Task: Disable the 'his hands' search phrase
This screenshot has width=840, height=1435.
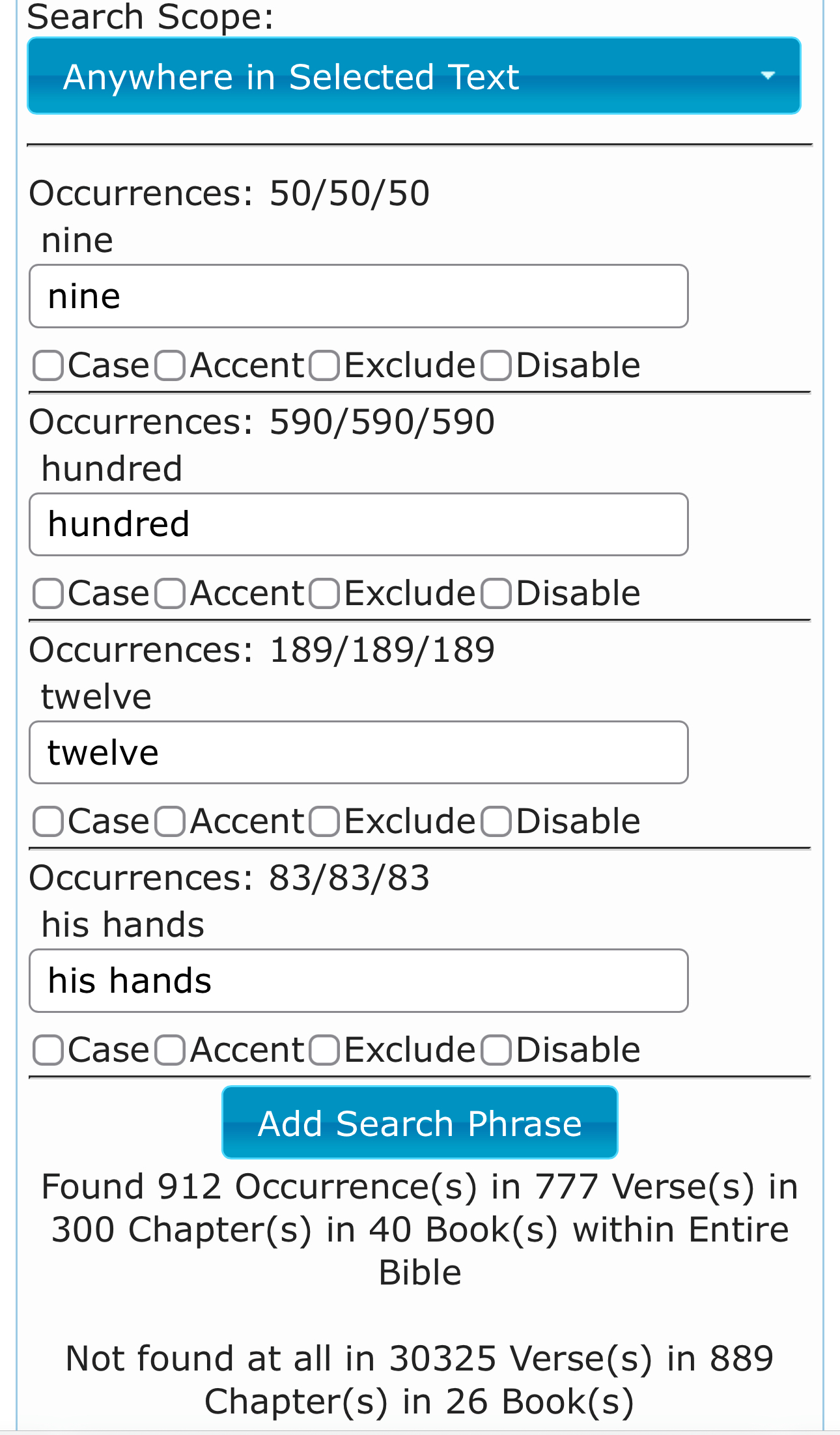Action: click(x=496, y=1050)
